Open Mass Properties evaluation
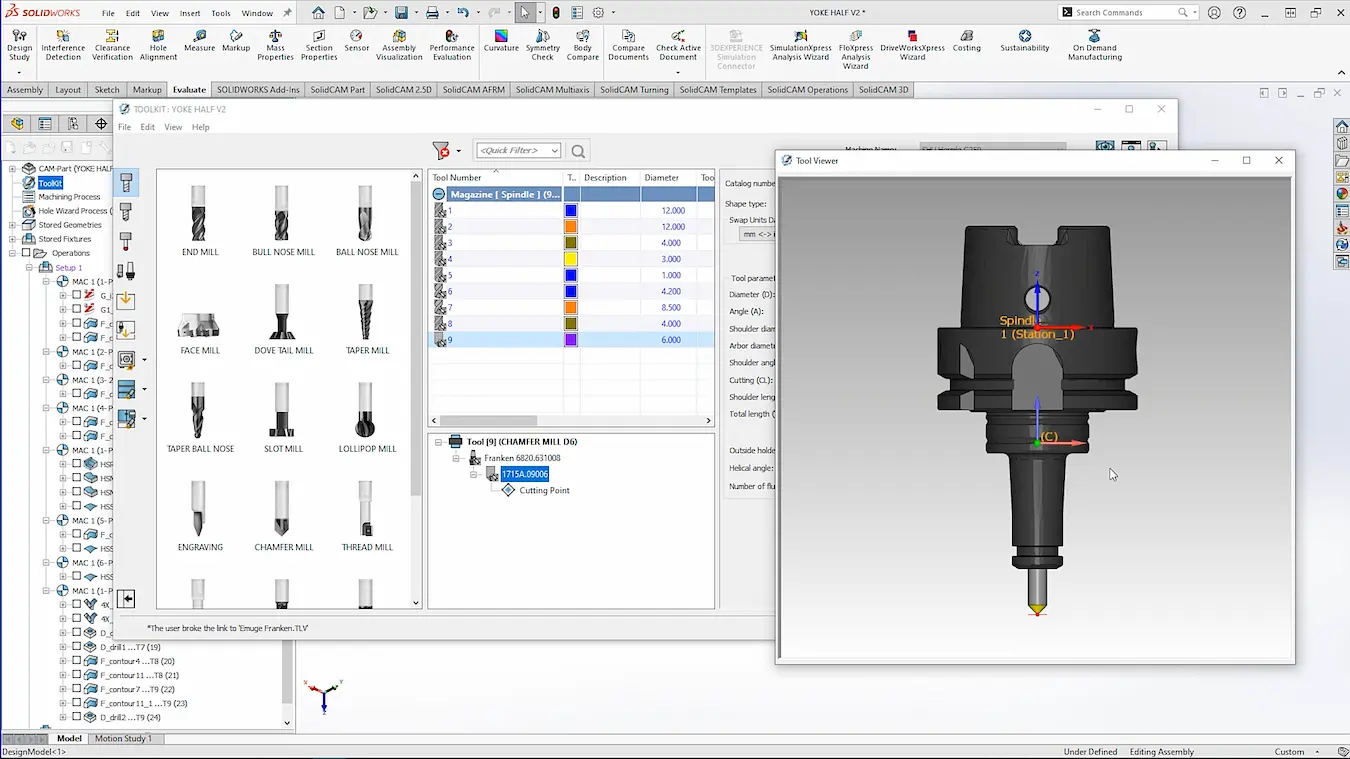 pos(275,46)
